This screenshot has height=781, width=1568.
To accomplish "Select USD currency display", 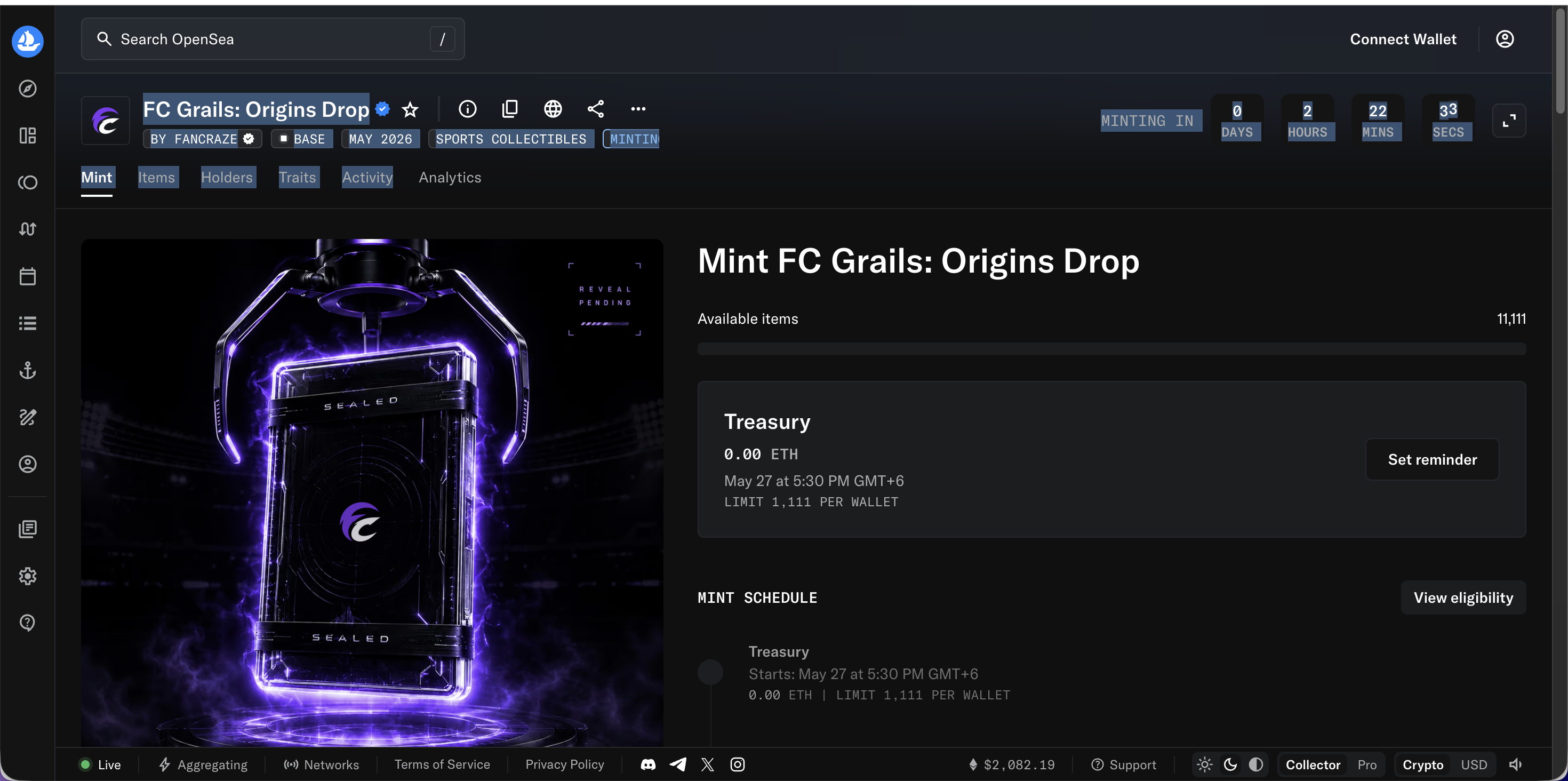I will pos(1474,765).
